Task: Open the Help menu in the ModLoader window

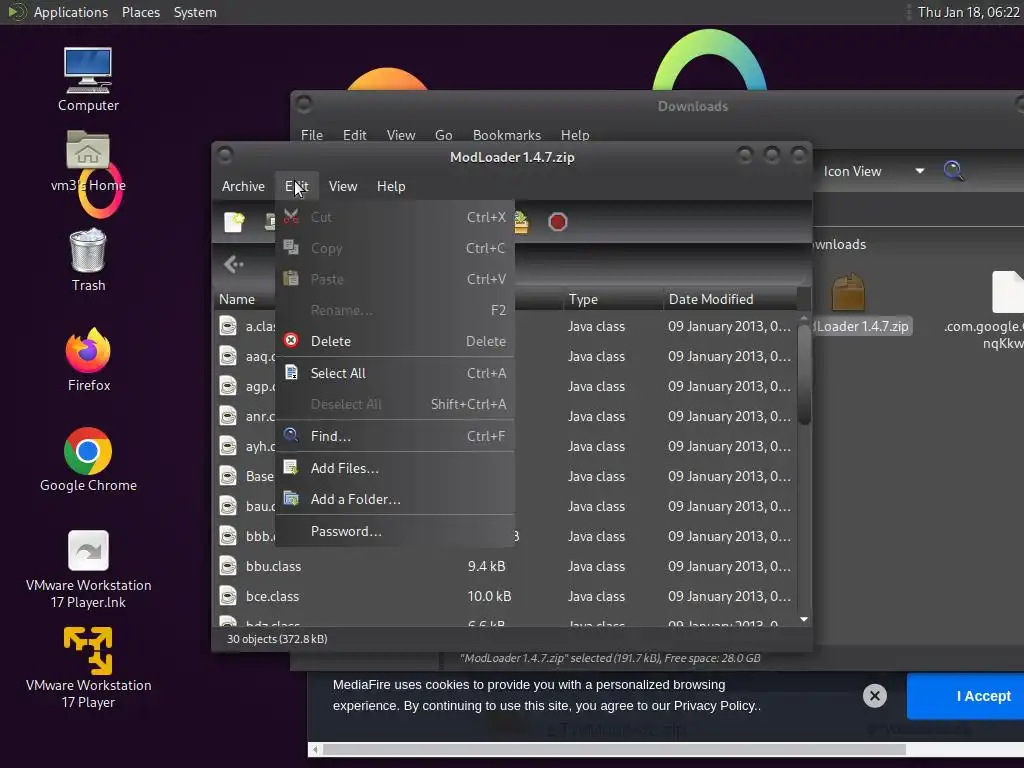Action: click(x=391, y=186)
